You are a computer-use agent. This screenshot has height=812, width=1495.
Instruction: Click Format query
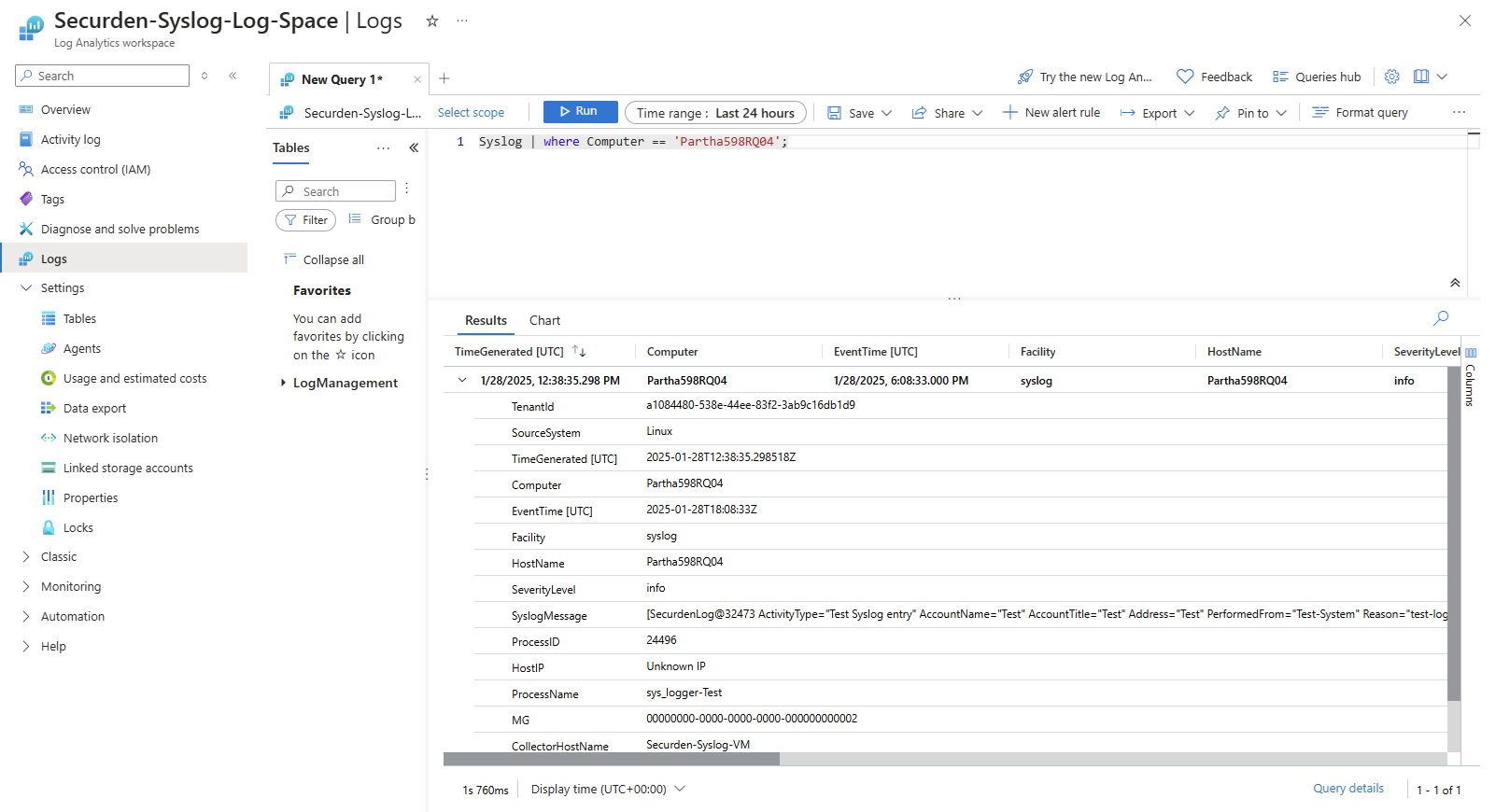pos(1360,113)
